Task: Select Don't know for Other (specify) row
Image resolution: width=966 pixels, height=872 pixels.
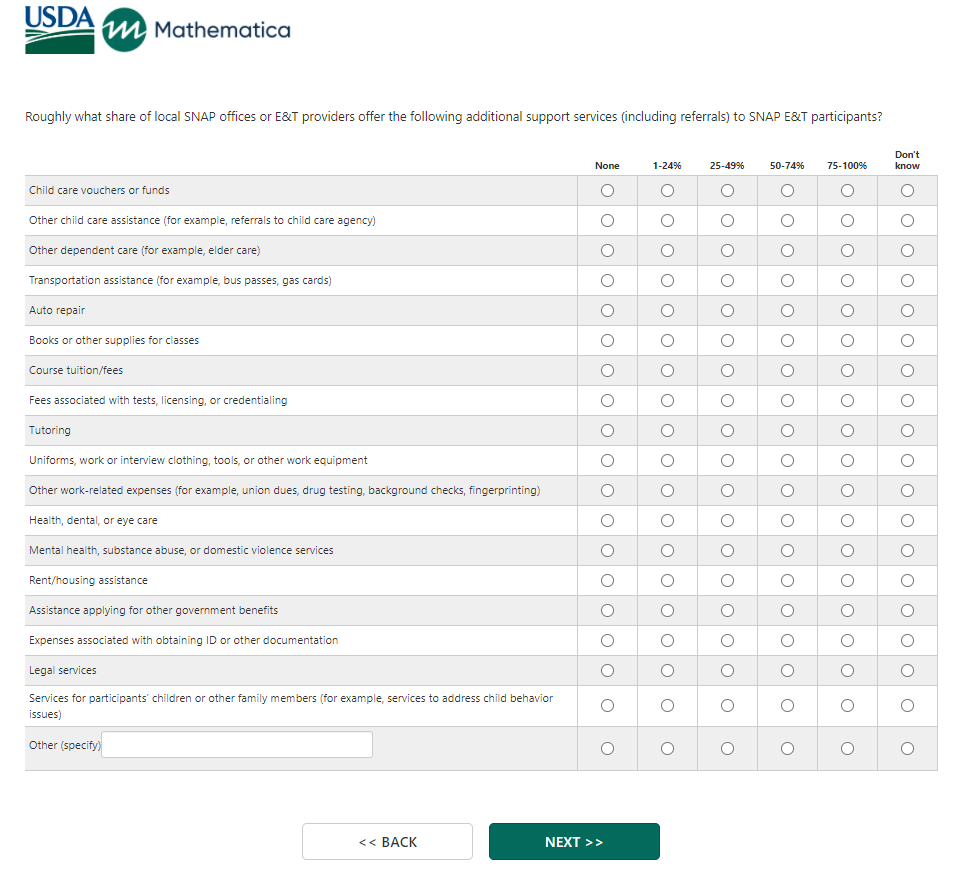Action: point(907,749)
